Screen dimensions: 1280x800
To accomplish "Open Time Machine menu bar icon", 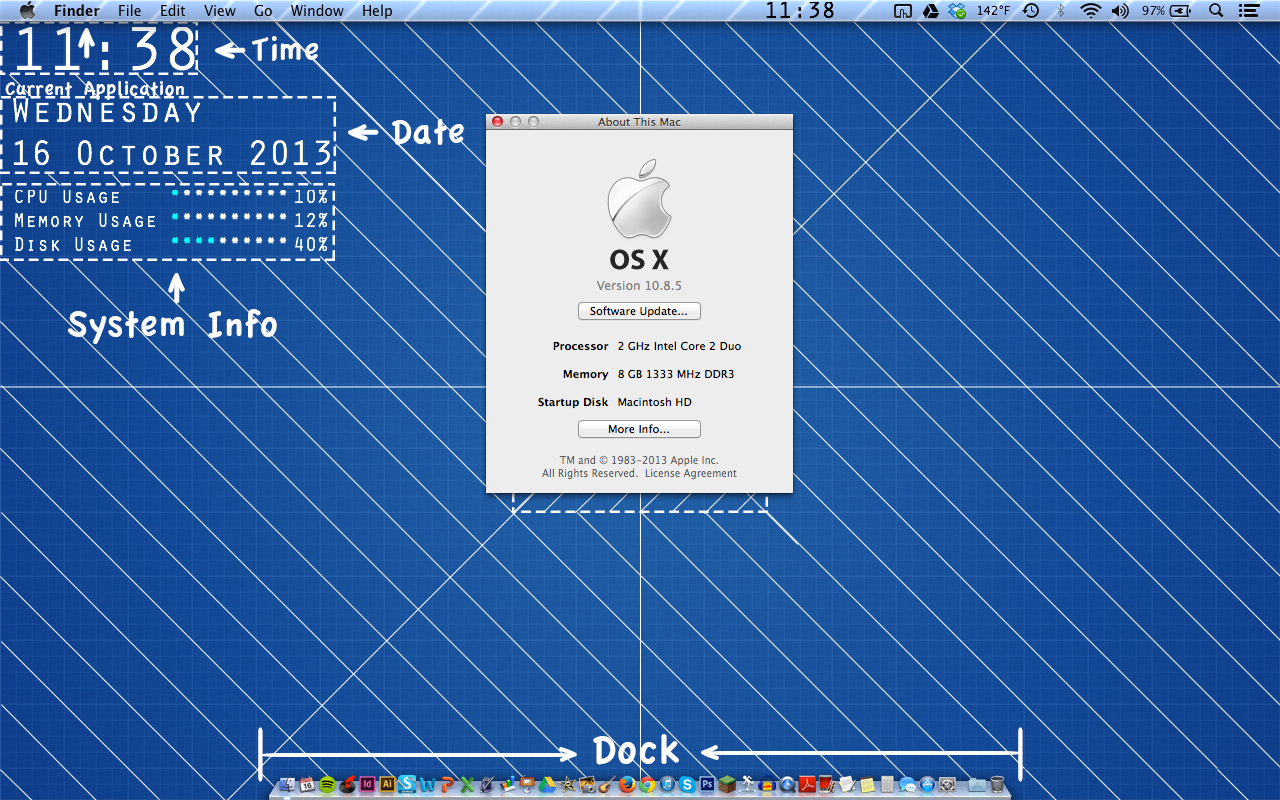I will (1031, 11).
